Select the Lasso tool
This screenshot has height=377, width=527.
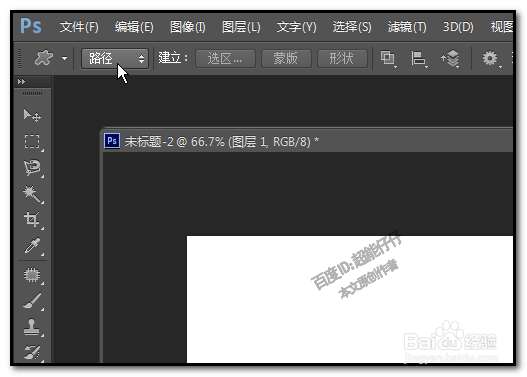(32, 168)
